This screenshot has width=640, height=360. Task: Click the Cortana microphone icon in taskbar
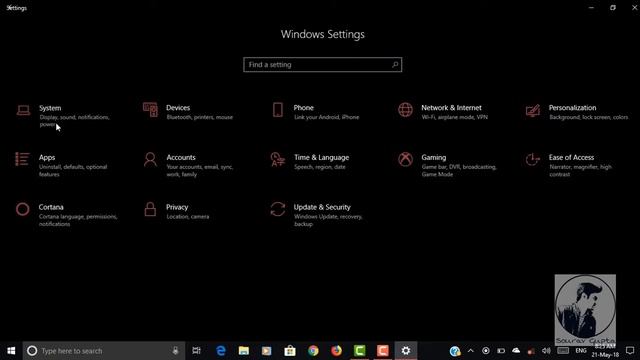(x=175, y=351)
